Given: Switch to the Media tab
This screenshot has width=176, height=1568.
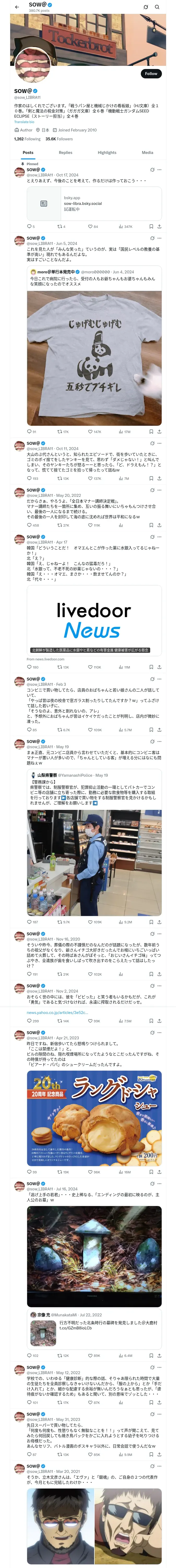Looking at the screenshot, I should (148, 153).
